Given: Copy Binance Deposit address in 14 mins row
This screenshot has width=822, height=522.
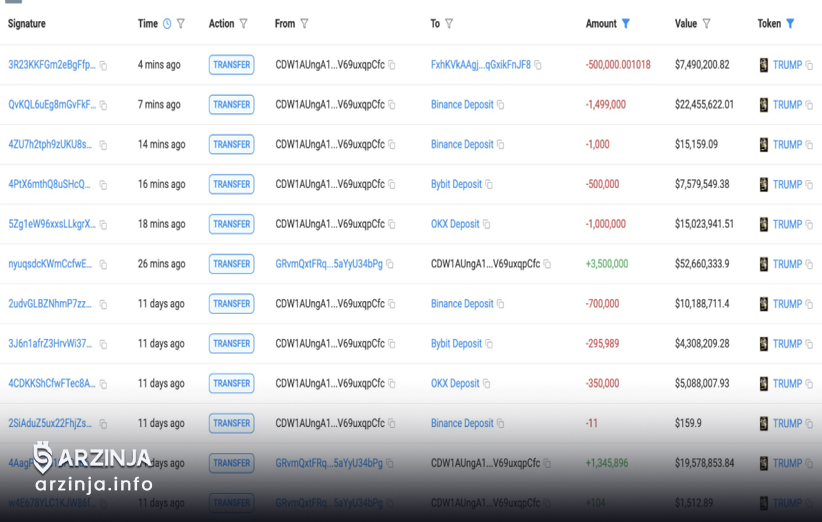Looking at the screenshot, I should [501, 145].
